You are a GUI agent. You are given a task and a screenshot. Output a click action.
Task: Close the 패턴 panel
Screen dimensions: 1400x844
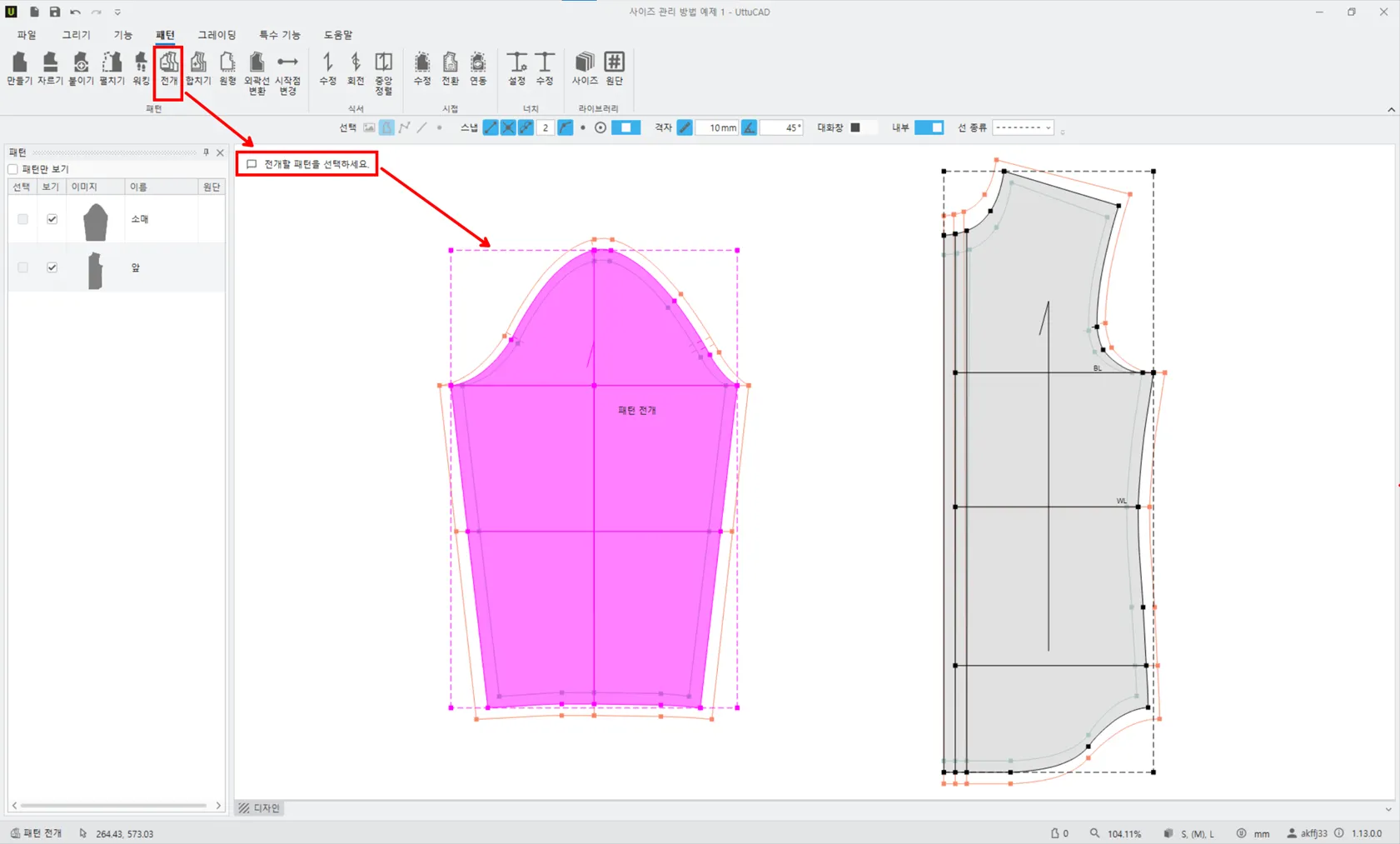(220, 152)
